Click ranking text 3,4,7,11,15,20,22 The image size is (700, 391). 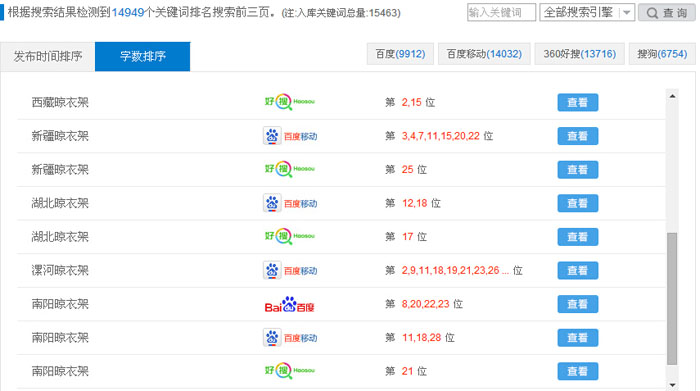(x=441, y=136)
